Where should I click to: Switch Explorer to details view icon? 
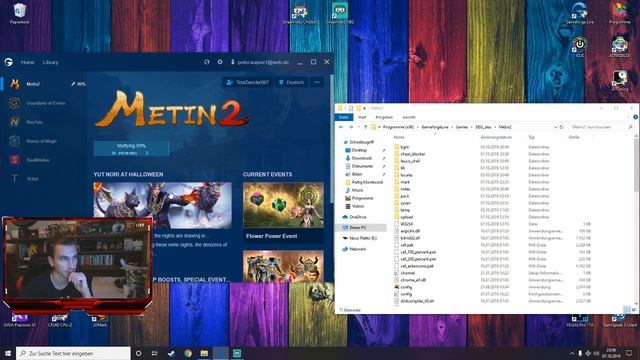tap(627, 310)
